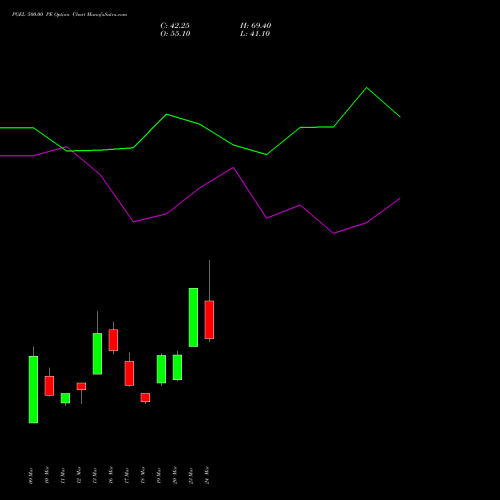
Task: Click the green indicator line's highest peak
Action: click(x=367, y=88)
